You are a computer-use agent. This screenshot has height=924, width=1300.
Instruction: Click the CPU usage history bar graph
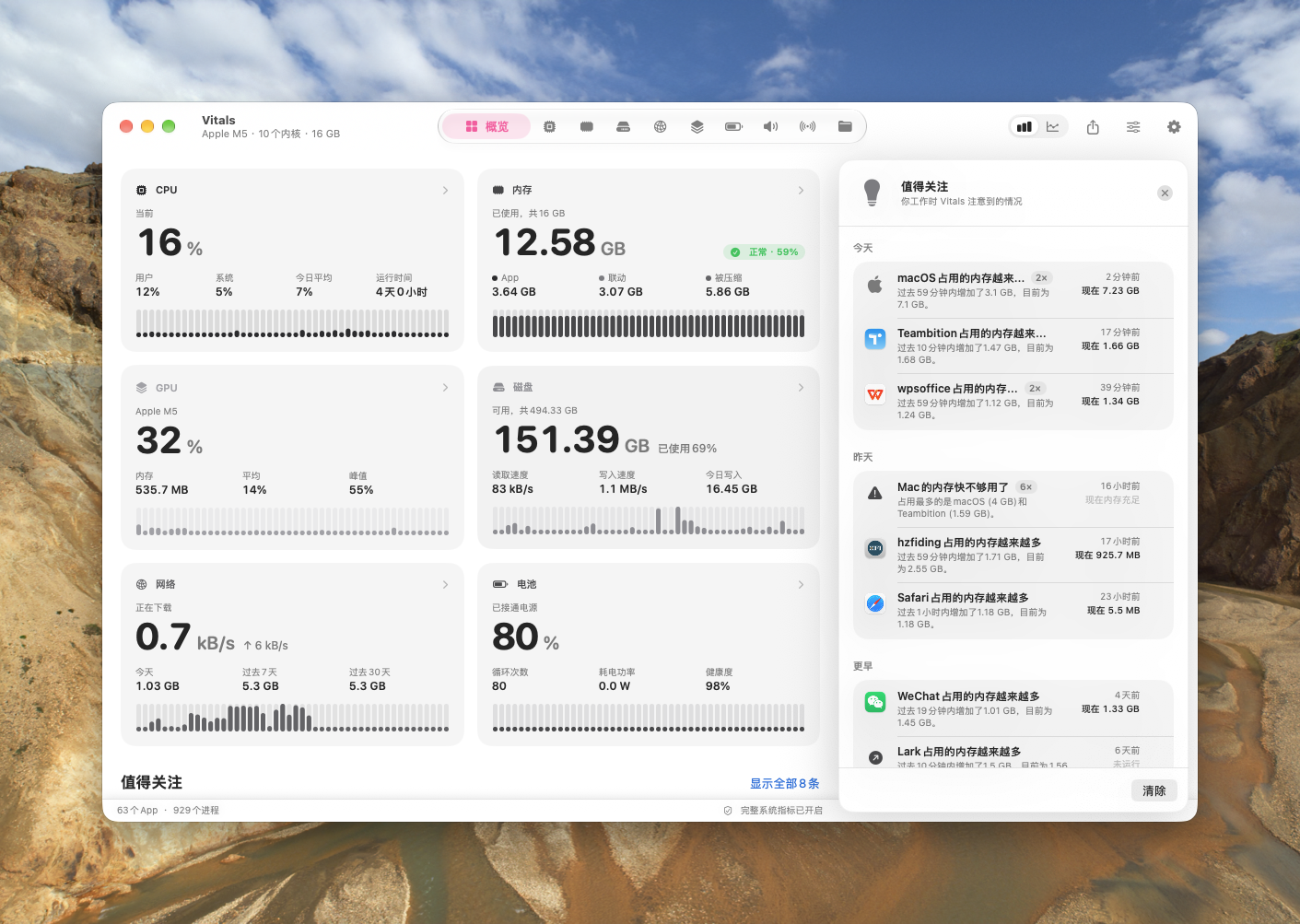(292, 323)
